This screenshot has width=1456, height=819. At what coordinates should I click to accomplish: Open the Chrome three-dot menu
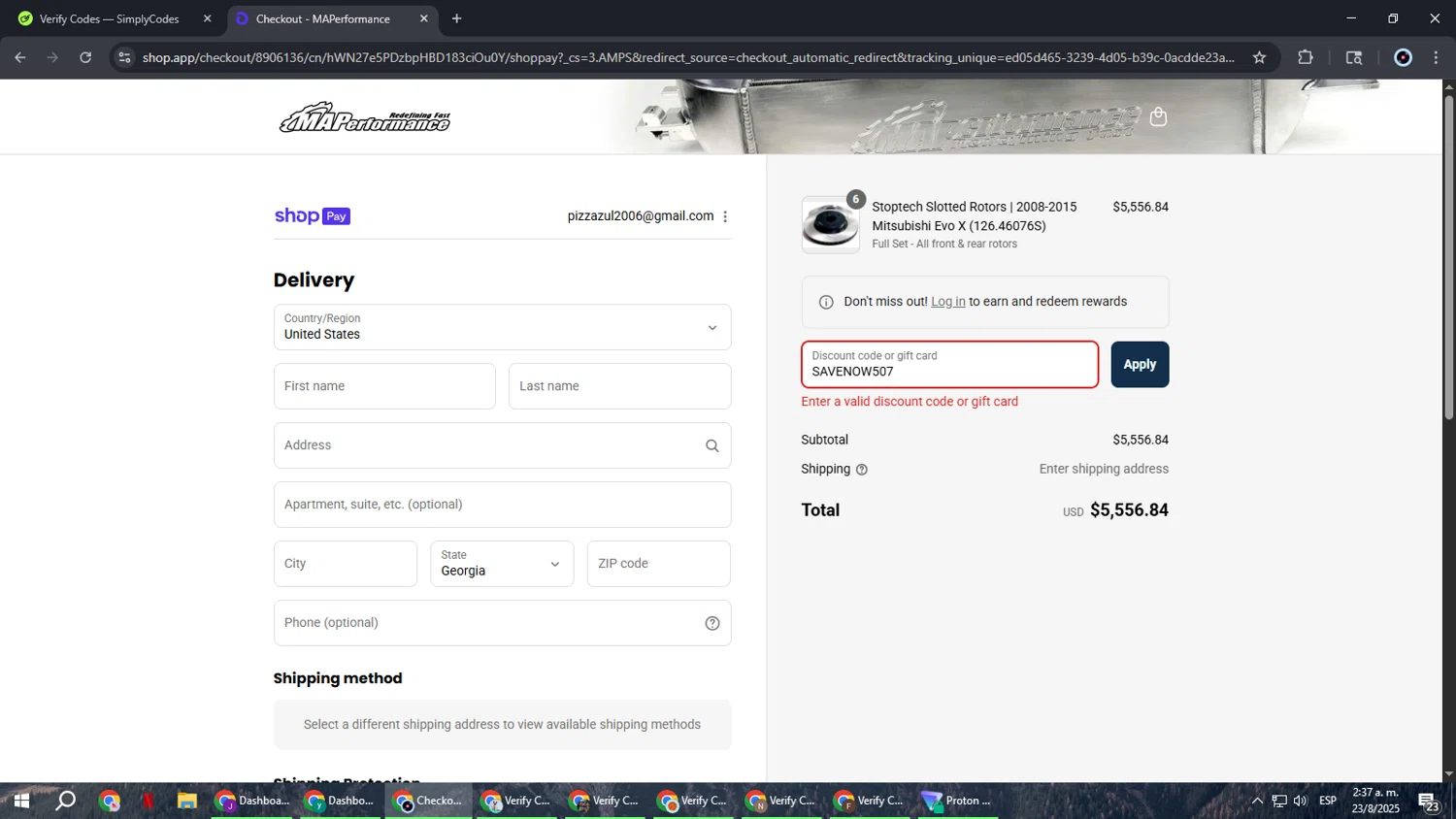[1436, 57]
